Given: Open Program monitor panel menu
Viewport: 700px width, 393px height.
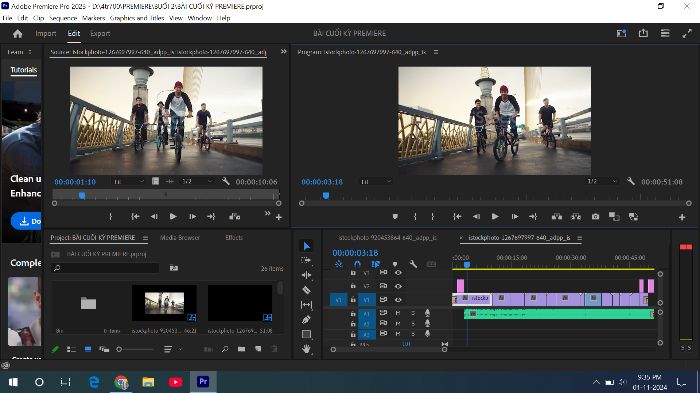Looking at the screenshot, I should click(436, 52).
